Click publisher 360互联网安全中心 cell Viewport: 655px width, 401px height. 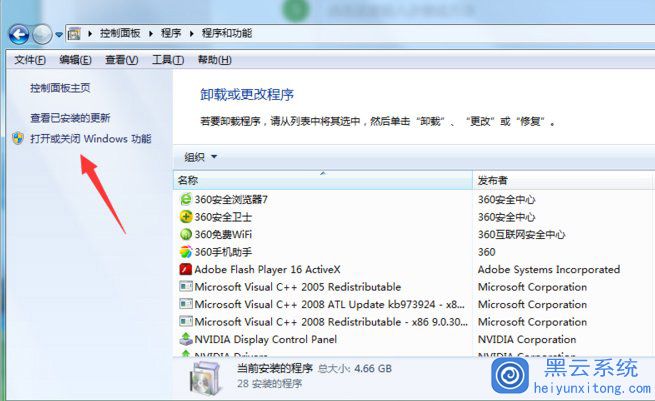click(x=521, y=235)
